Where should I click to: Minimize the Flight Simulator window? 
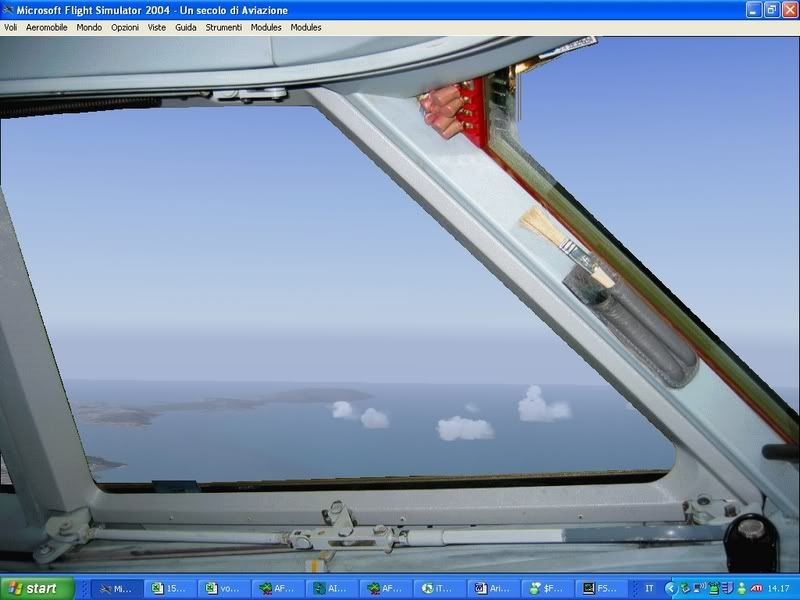point(754,10)
